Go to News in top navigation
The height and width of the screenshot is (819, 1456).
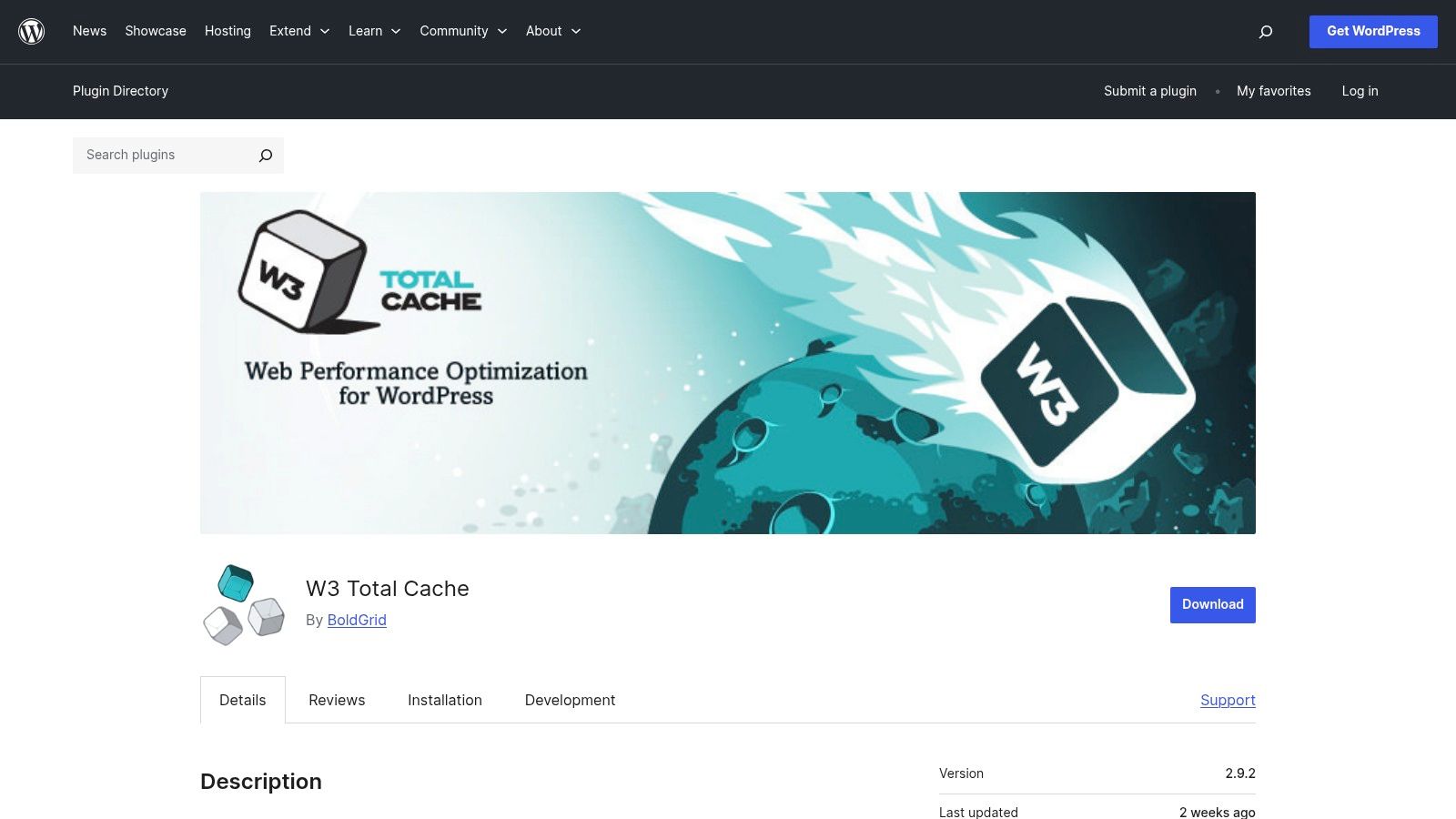(x=89, y=31)
